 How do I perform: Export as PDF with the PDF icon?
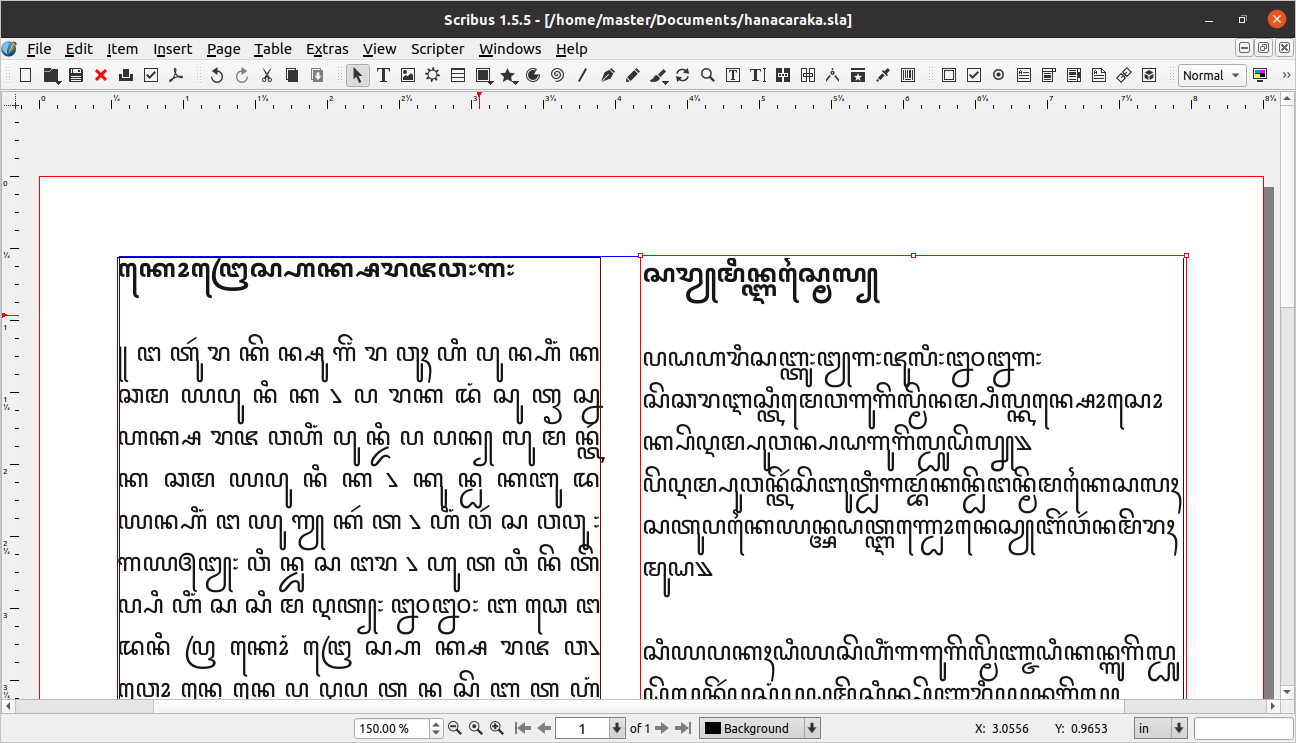click(x=176, y=75)
